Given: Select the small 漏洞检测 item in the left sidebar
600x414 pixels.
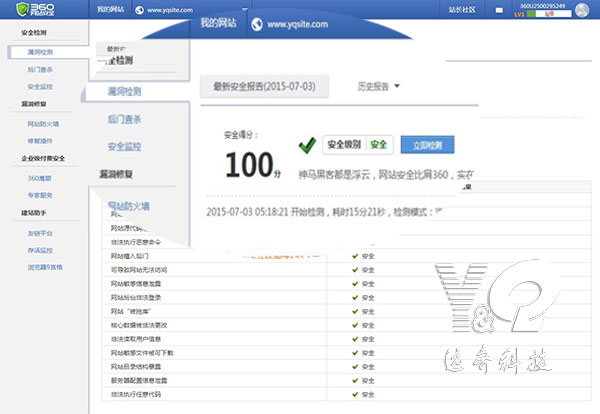Looking at the screenshot, I should tap(40, 52).
